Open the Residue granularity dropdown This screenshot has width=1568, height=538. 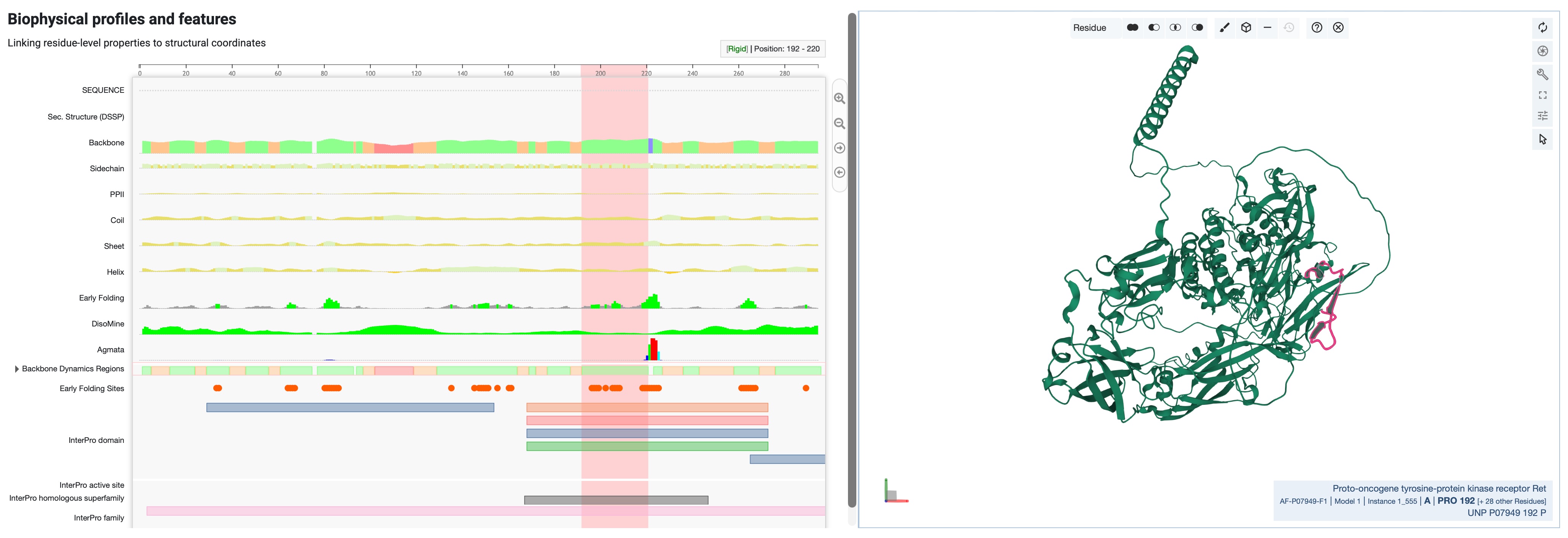(1089, 27)
